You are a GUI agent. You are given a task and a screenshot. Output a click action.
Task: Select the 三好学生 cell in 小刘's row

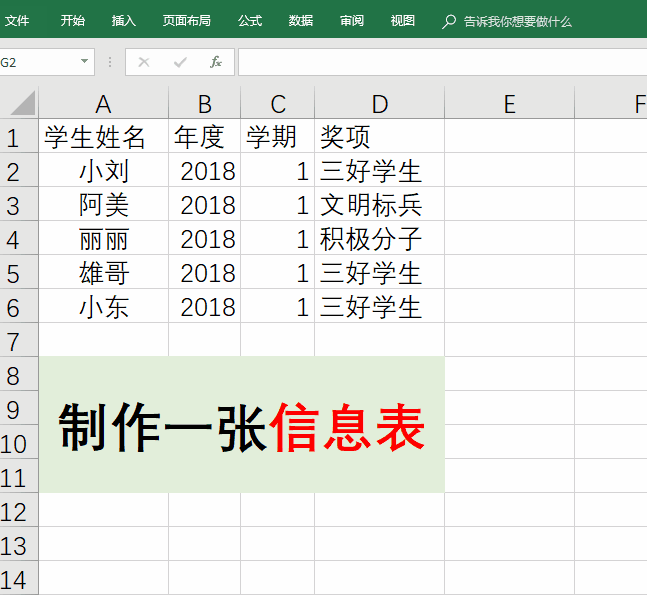tap(380, 170)
